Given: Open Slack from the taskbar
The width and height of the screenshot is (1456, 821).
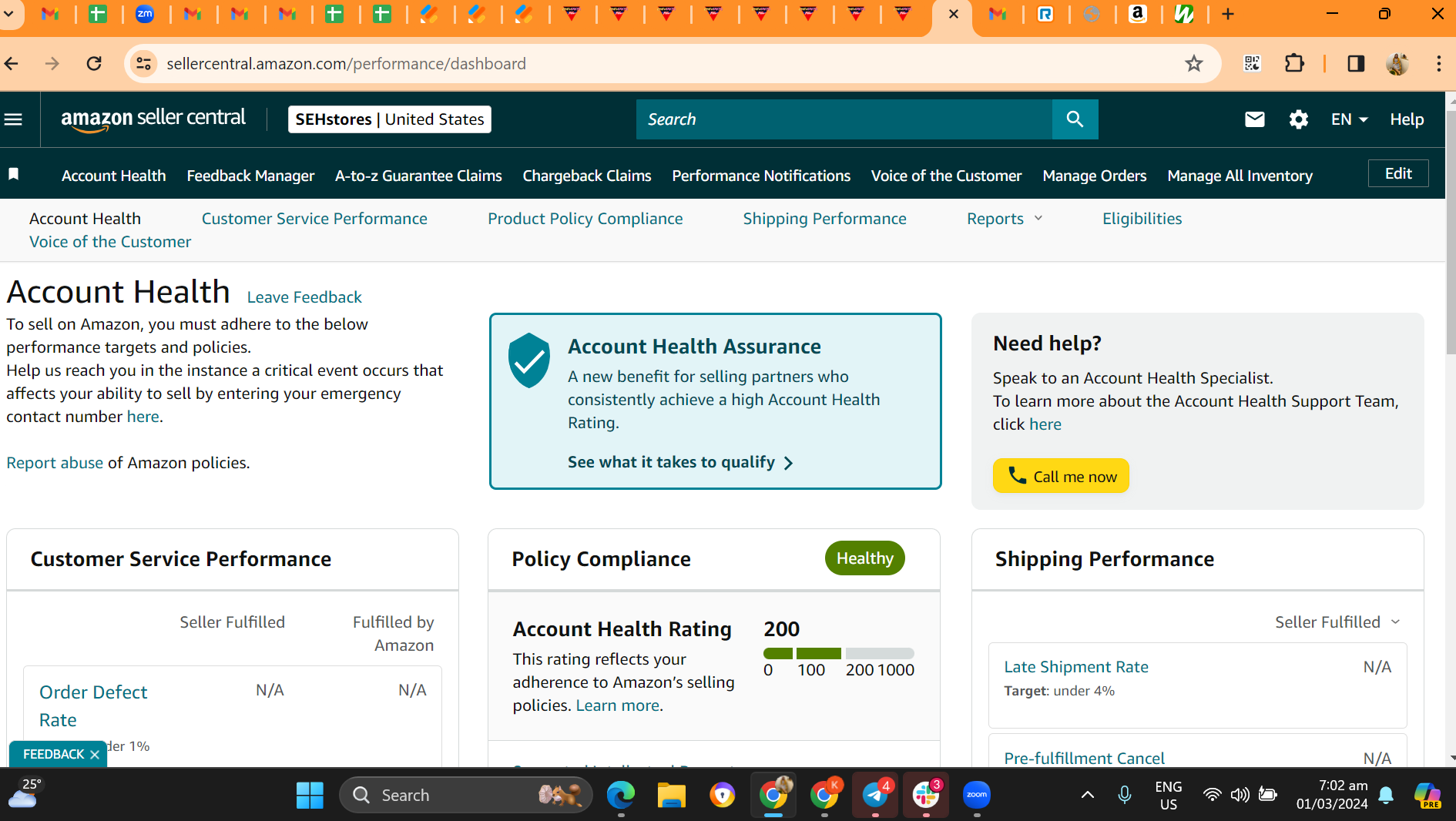Looking at the screenshot, I should 926,795.
